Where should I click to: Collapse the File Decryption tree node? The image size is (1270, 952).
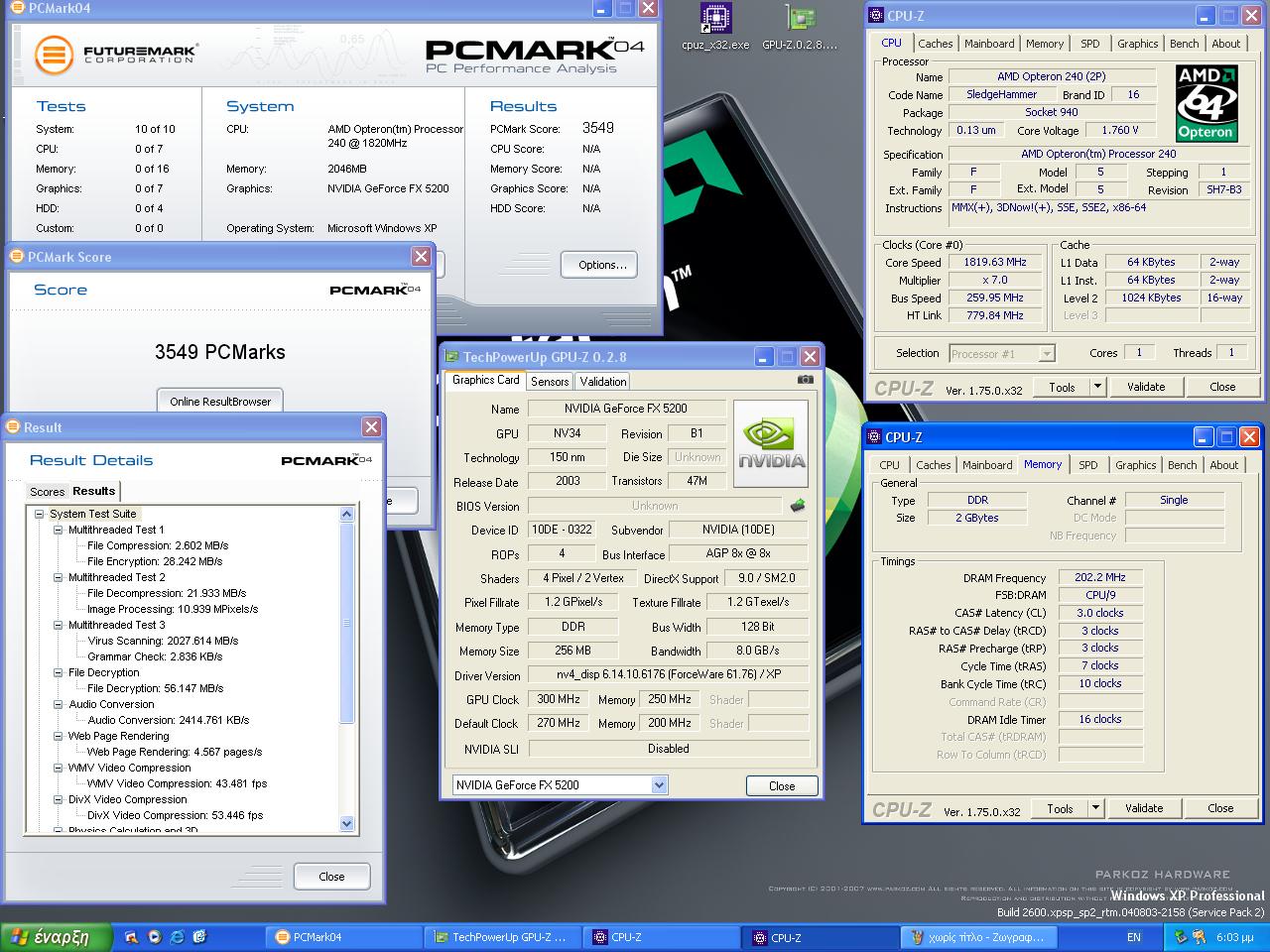coord(59,672)
